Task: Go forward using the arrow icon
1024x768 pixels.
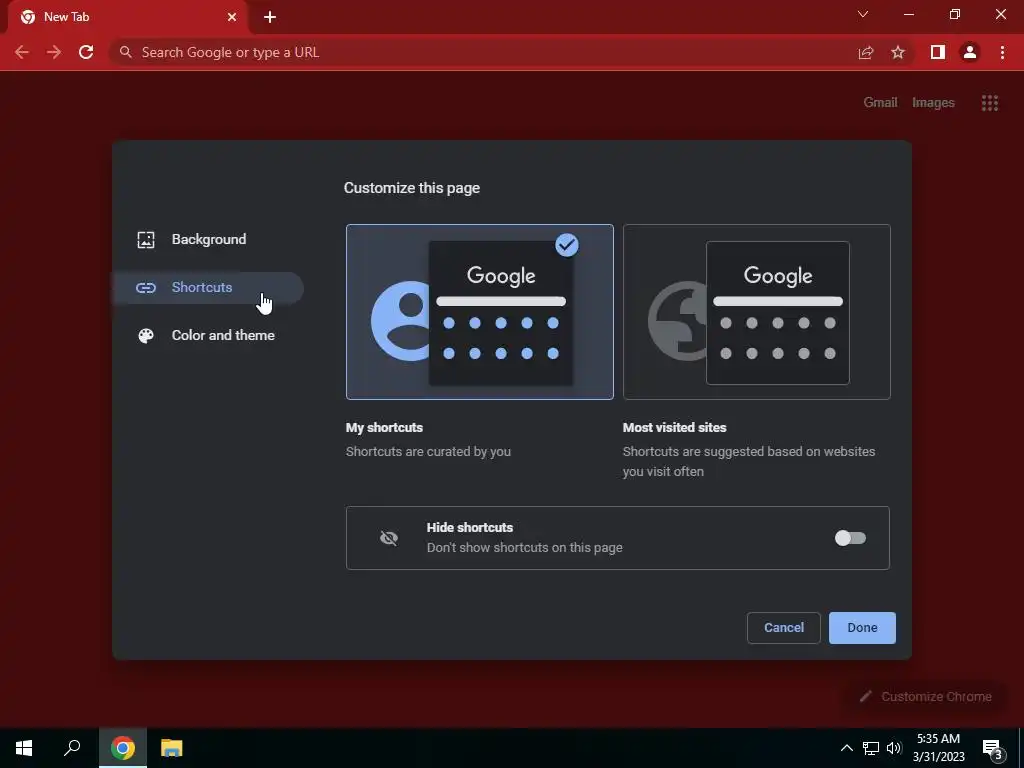Action: point(54,52)
